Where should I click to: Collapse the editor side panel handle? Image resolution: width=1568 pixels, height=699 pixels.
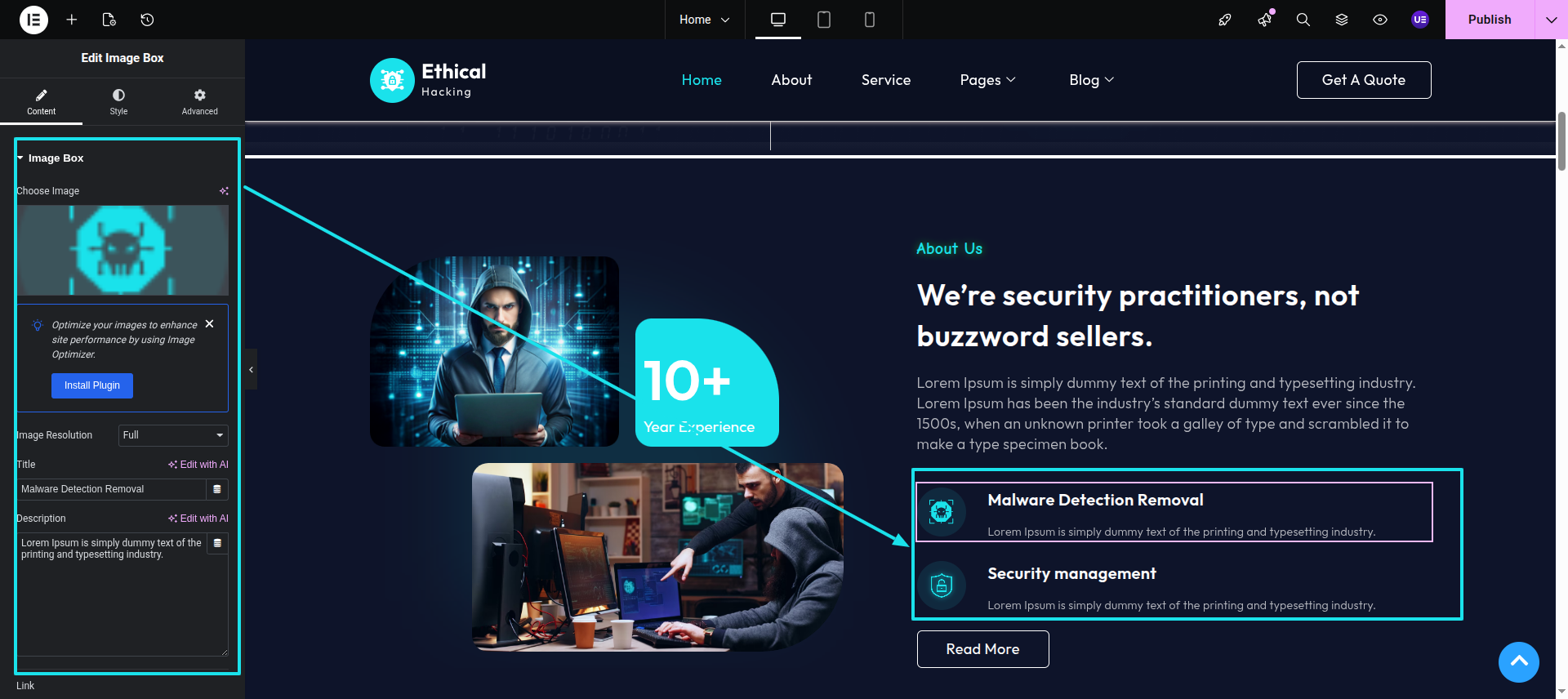tap(251, 370)
